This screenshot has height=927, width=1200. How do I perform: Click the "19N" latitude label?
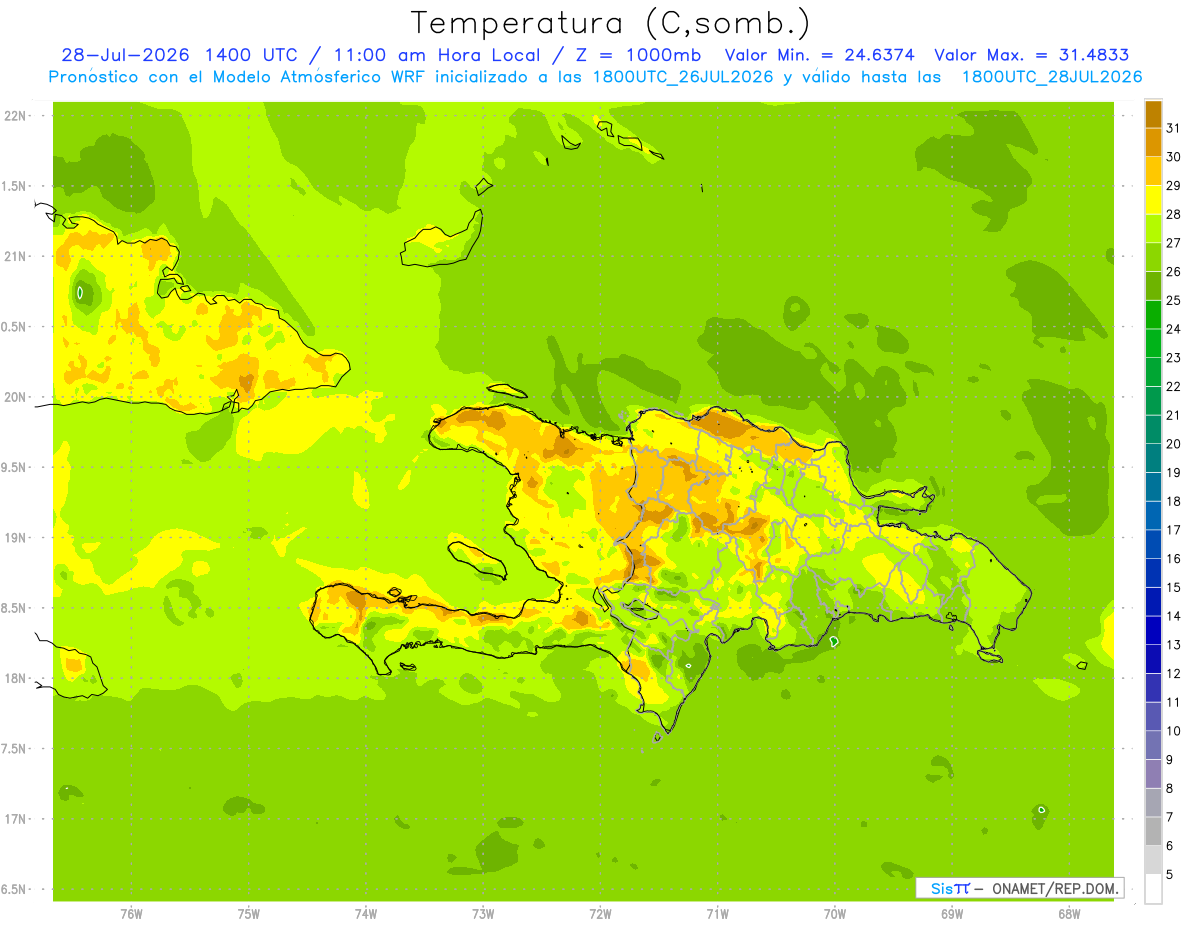[17, 538]
